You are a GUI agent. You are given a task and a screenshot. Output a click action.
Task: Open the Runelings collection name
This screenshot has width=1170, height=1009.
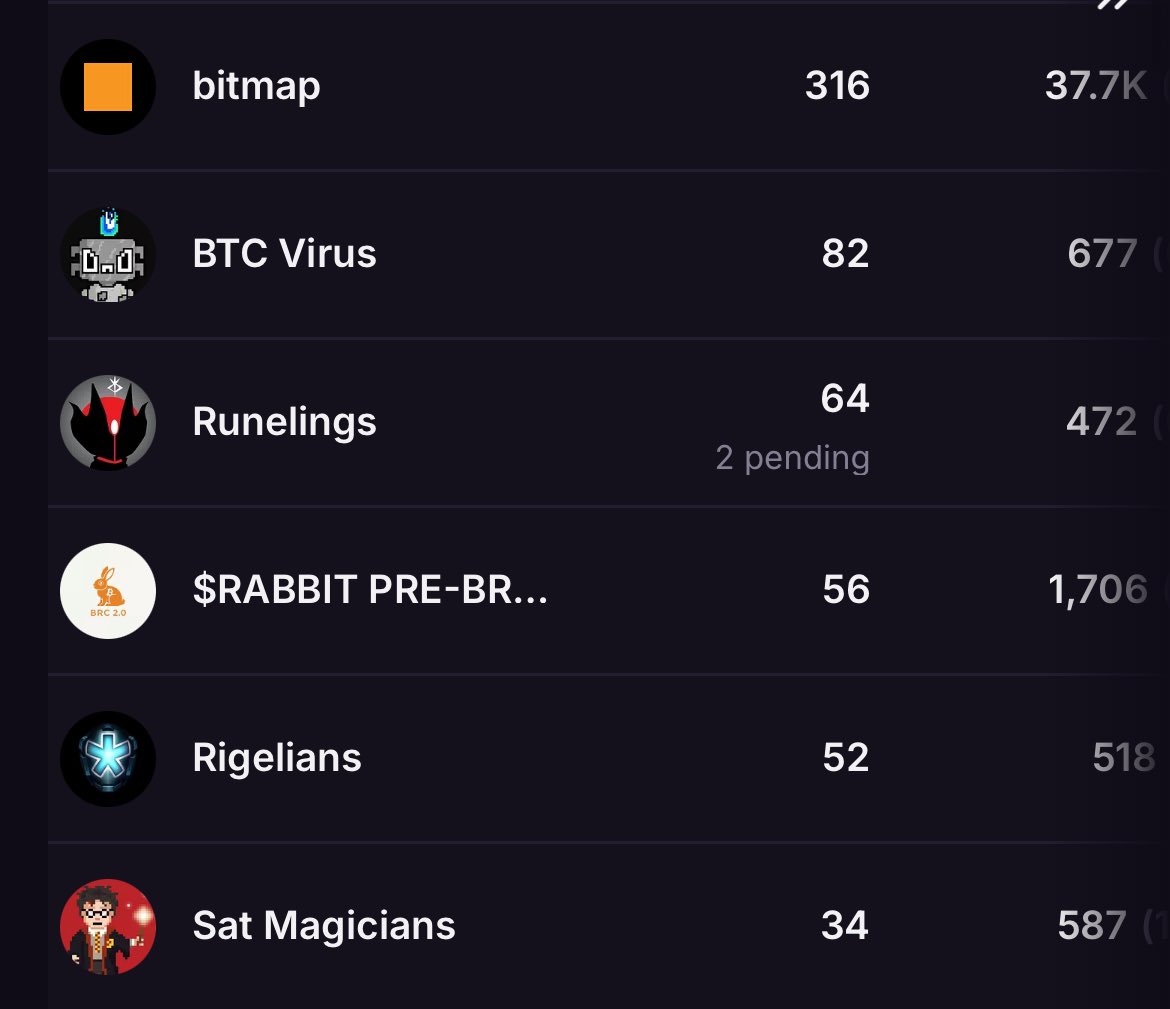tap(284, 422)
